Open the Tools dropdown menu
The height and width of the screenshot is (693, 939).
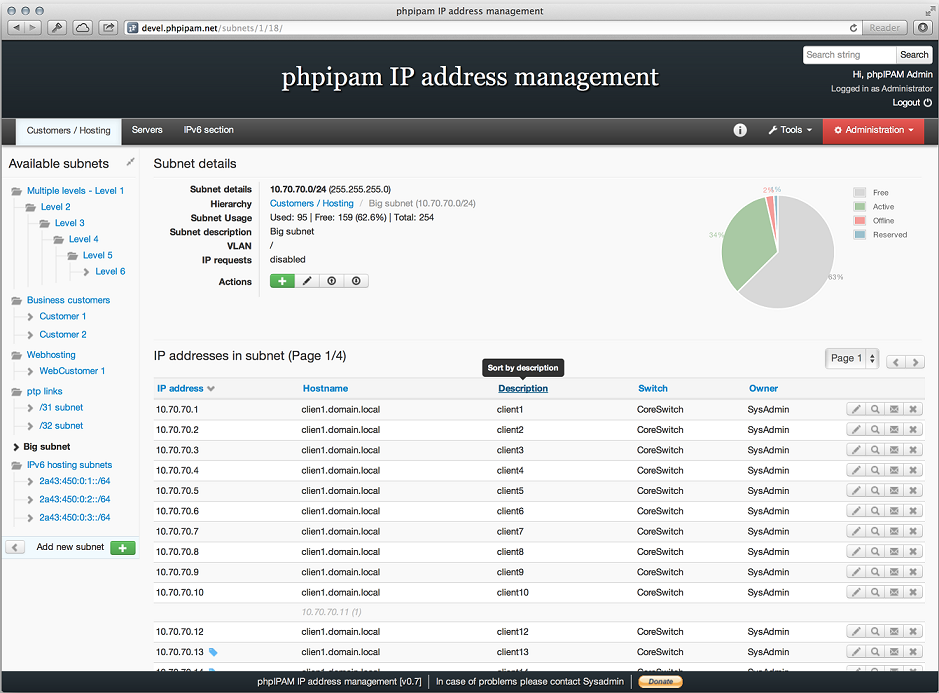(x=790, y=130)
